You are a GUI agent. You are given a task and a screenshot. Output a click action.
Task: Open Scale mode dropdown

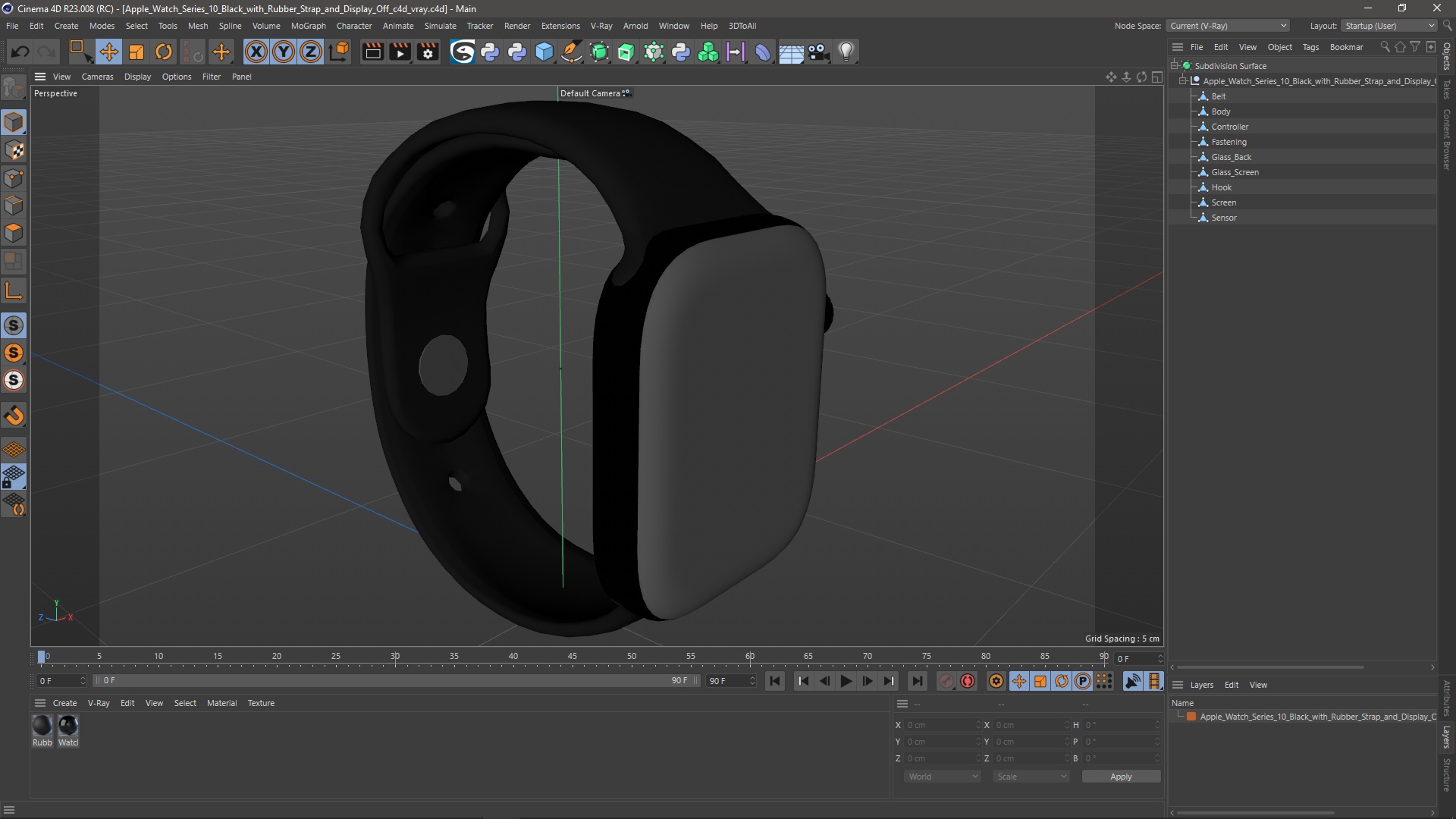(1031, 777)
